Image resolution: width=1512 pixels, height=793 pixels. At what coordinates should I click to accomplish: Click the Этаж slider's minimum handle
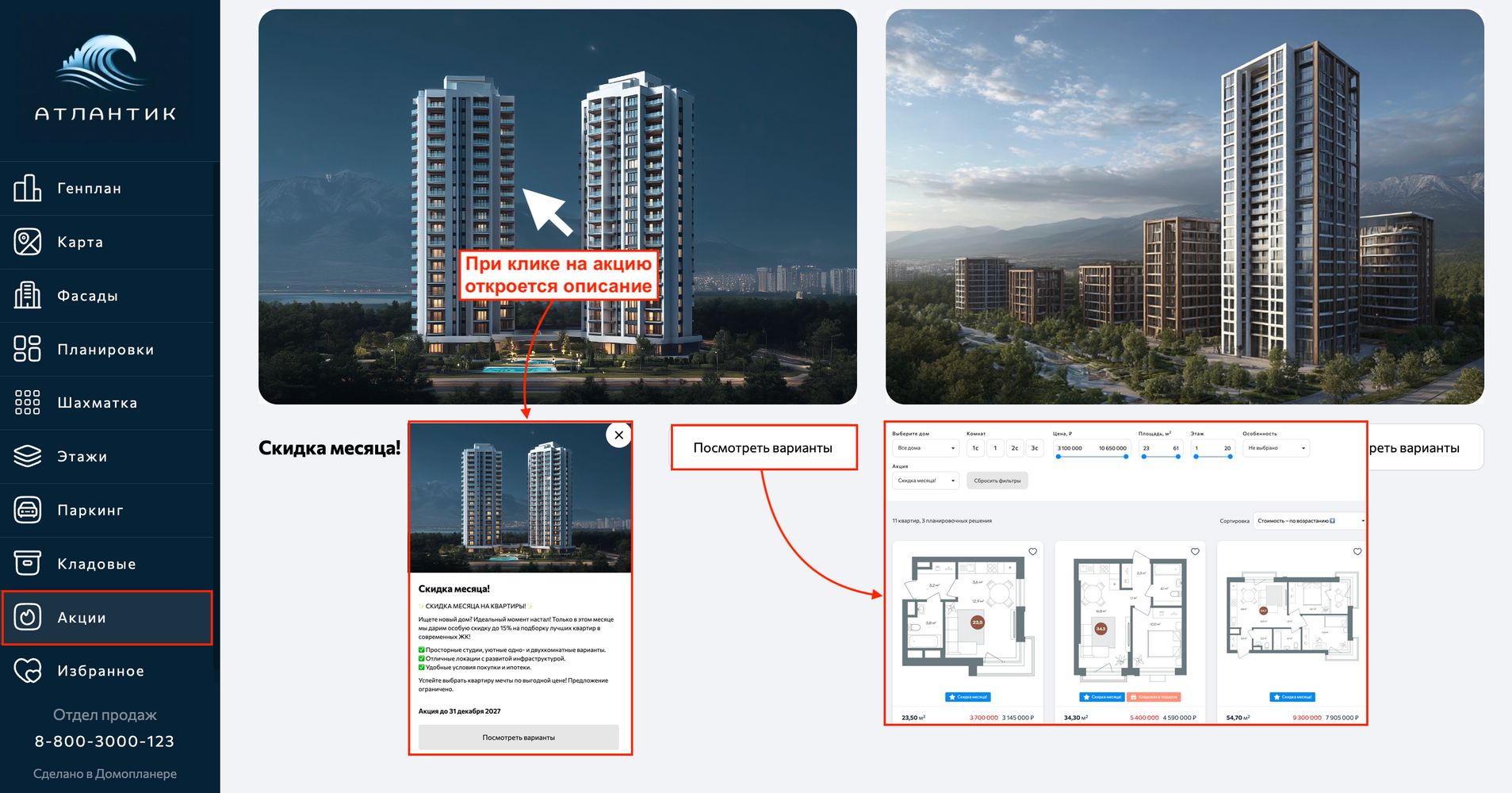tap(1196, 457)
